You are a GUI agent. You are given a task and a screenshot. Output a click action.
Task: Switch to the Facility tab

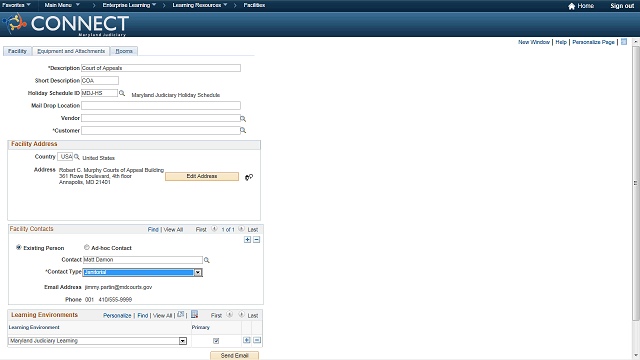point(17,51)
